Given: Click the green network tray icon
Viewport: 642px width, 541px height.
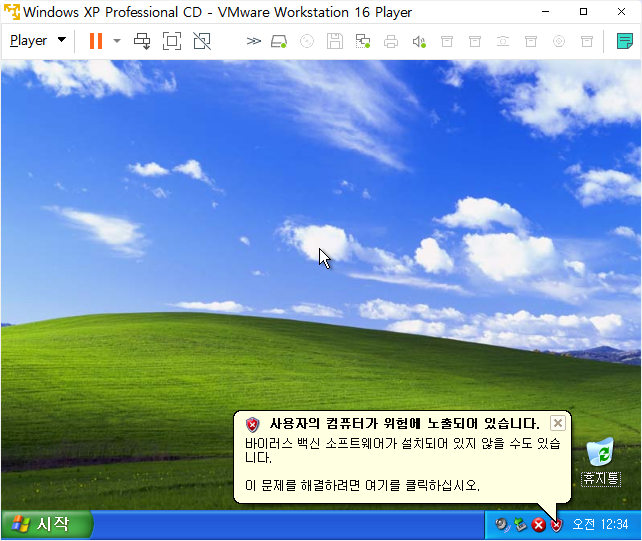Looking at the screenshot, I should pyautogui.click(x=520, y=525).
